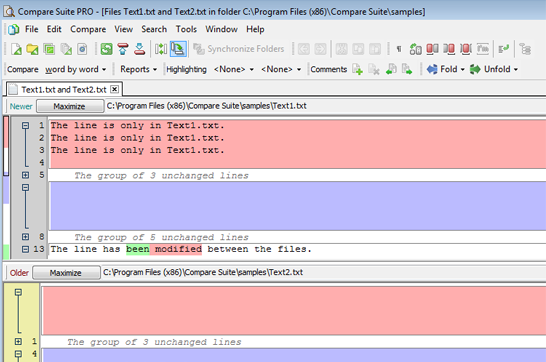Click the Synchronize Folders icon
546x362 pixels.
click(x=199, y=49)
